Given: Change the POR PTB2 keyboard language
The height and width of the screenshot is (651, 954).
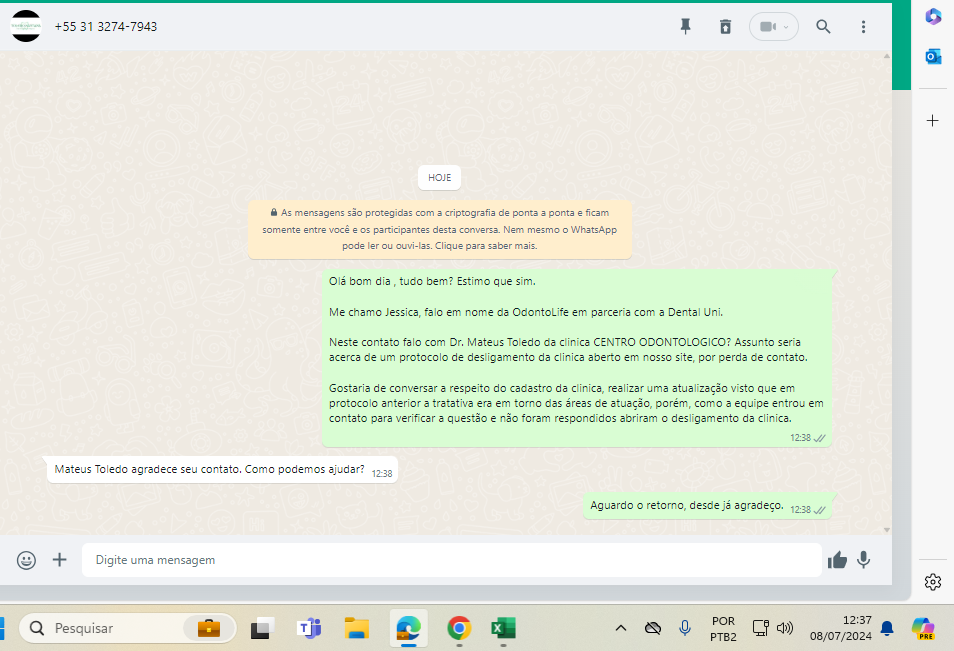Looking at the screenshot, I should pos(723,628).
